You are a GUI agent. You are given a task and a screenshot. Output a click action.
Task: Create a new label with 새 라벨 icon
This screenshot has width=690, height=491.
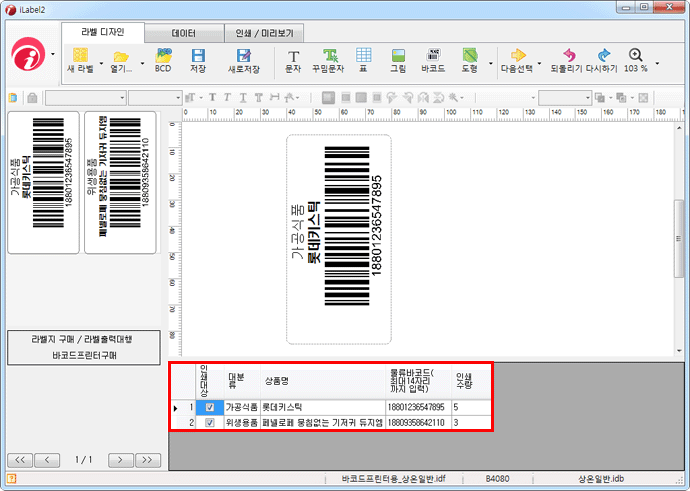click(81, 55)
